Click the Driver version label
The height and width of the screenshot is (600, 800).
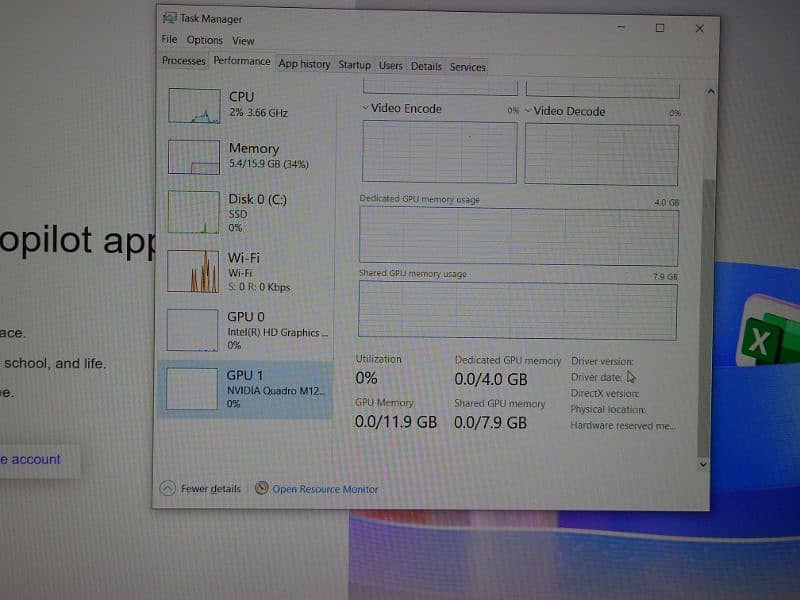click(602, 361)
